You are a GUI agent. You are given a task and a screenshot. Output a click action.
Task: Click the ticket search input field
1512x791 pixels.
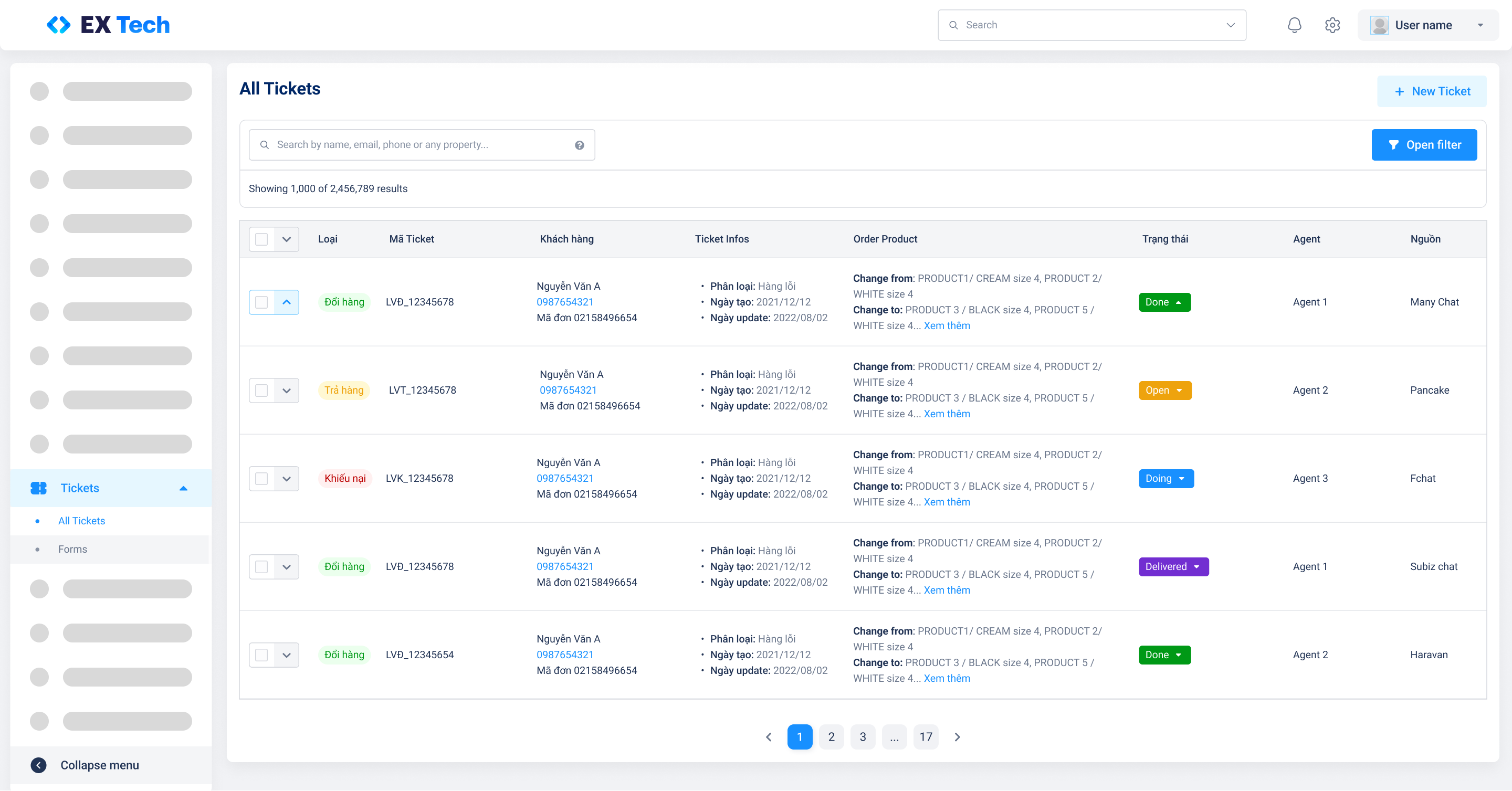tap(422, 145)
